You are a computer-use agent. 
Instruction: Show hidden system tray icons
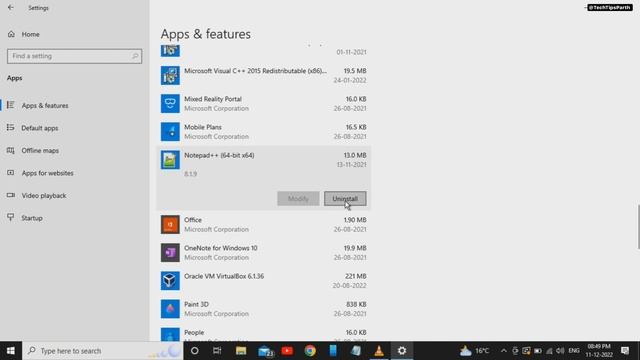504,351
